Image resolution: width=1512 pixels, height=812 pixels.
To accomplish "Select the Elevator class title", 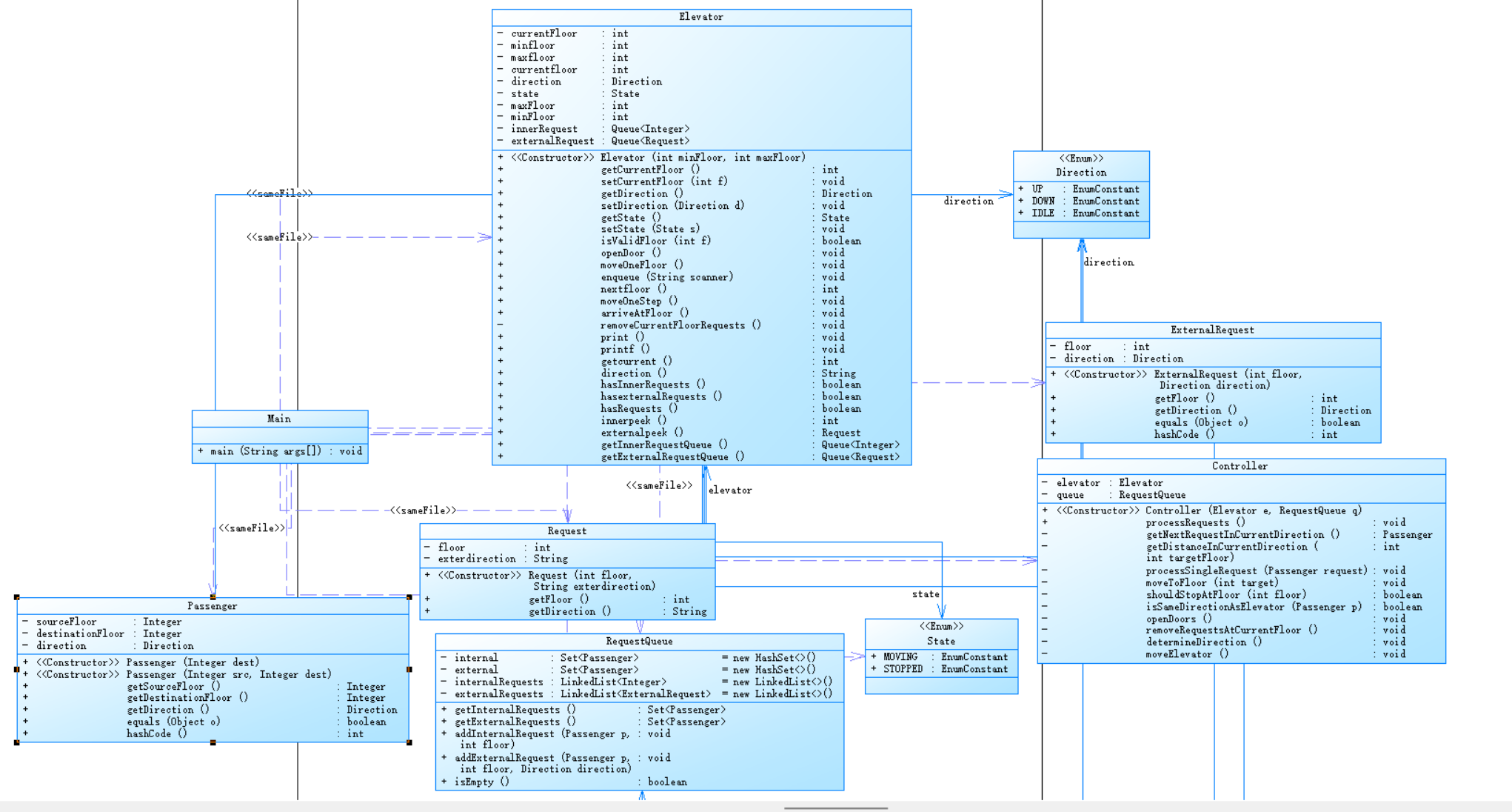I will [700, 17].
